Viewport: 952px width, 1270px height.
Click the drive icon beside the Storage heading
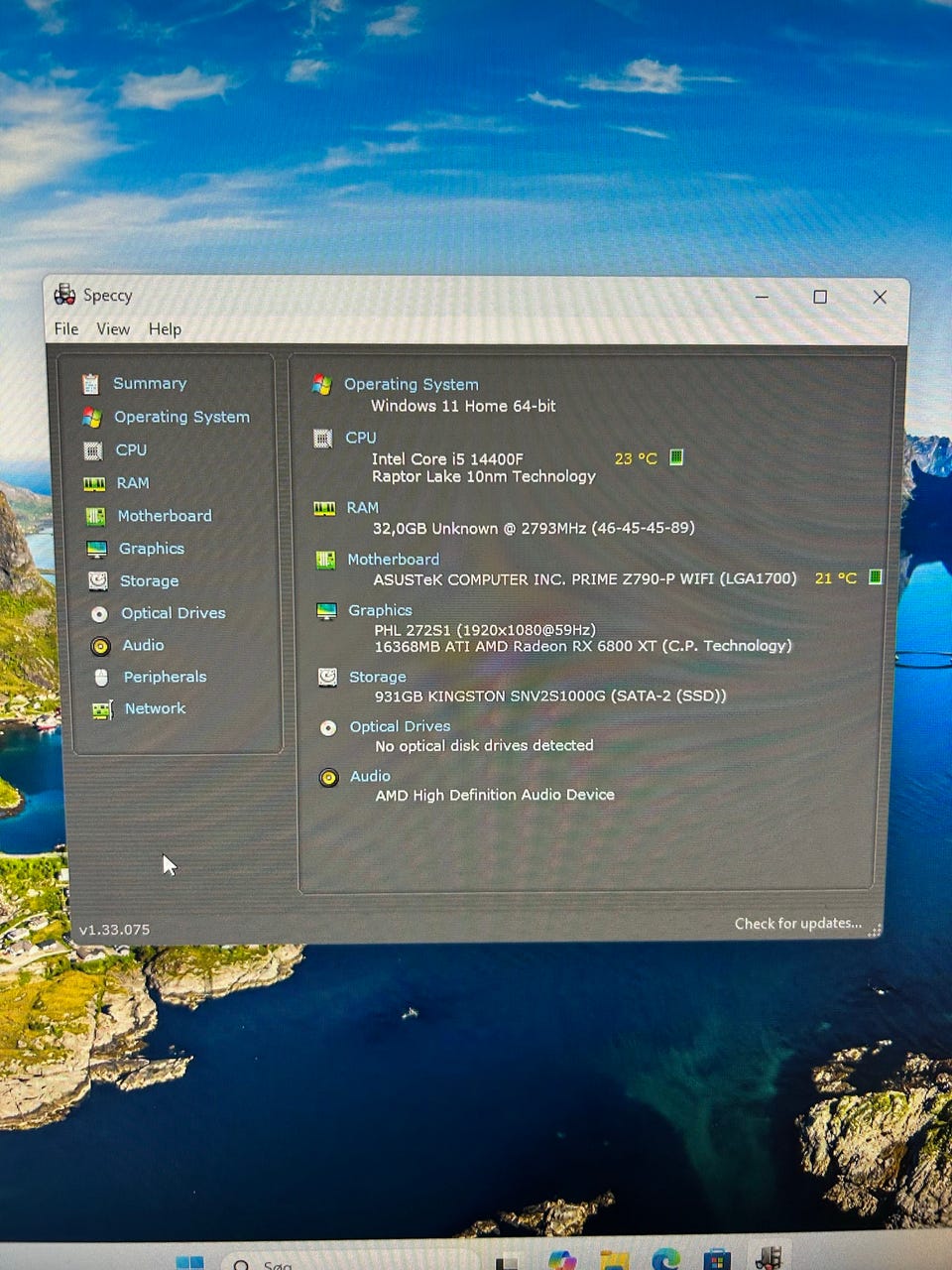[x=327, y=677]
